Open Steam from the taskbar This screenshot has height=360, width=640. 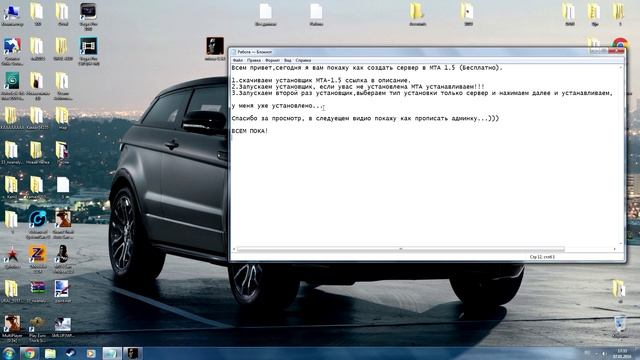tap(71, 353)
